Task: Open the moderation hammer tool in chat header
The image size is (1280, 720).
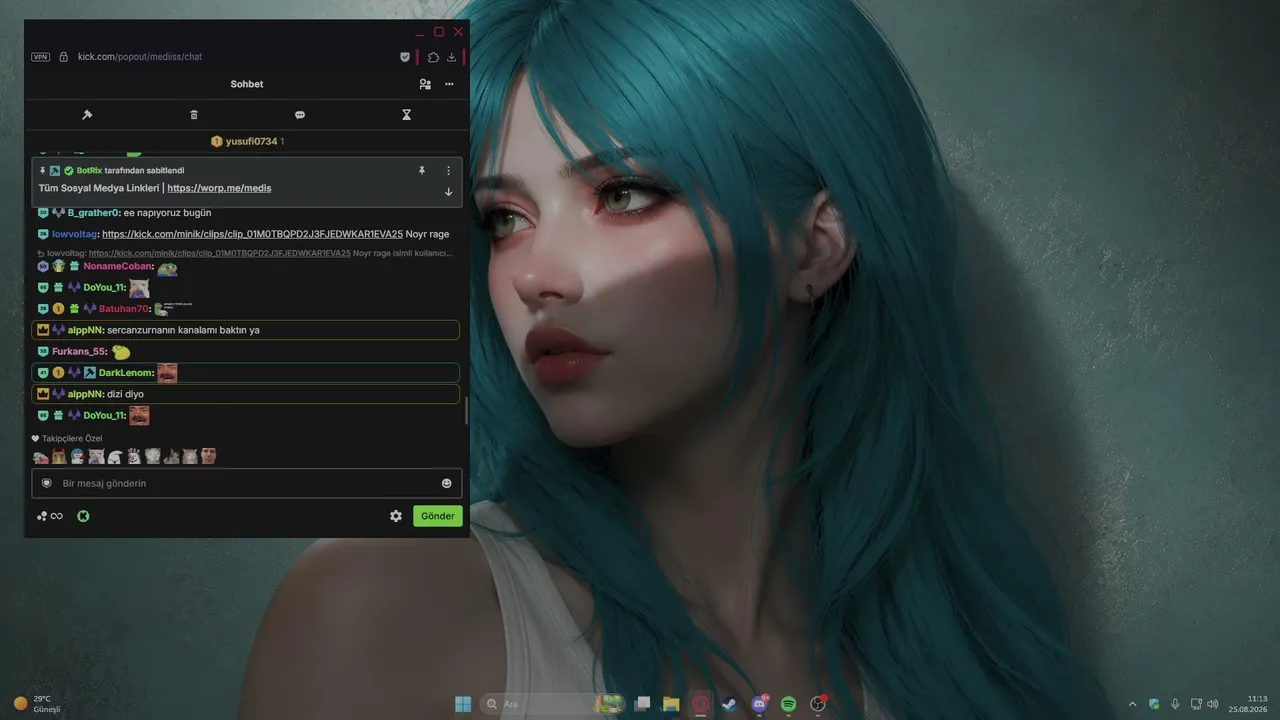Action: coord(87,115)
